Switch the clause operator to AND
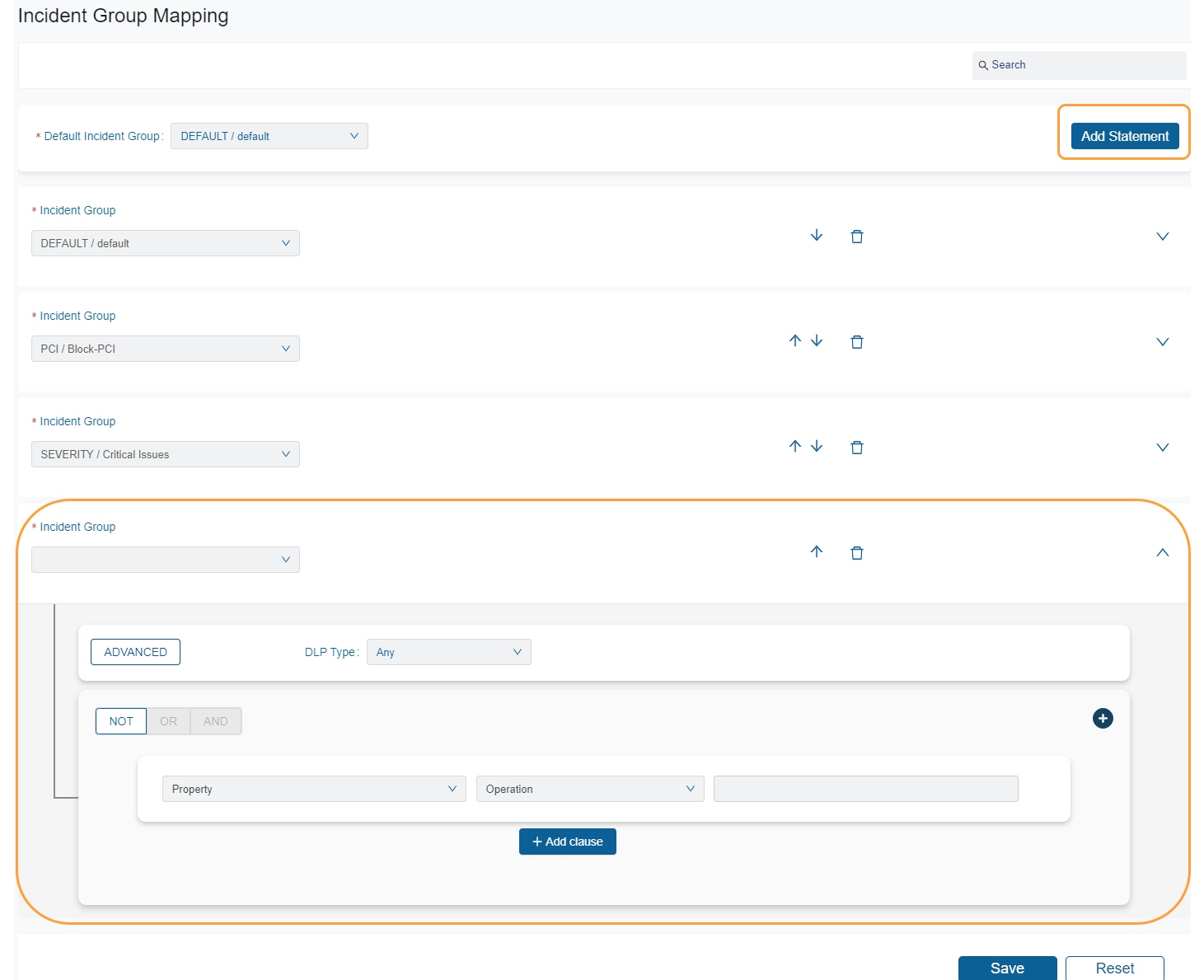Viewport: 1204px width, 980px height. (x=215, y=720)
